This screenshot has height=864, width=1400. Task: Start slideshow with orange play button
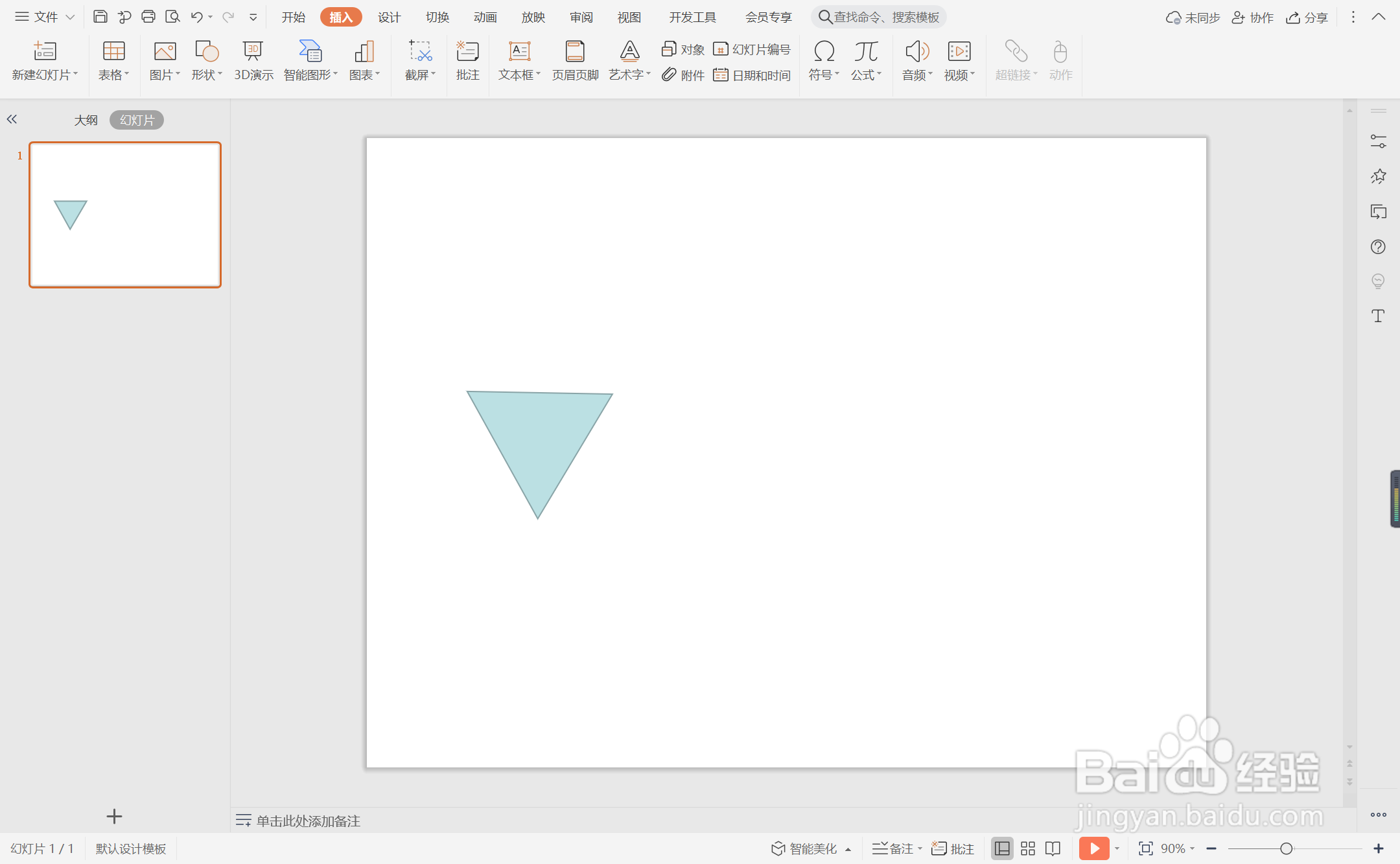1093,848
